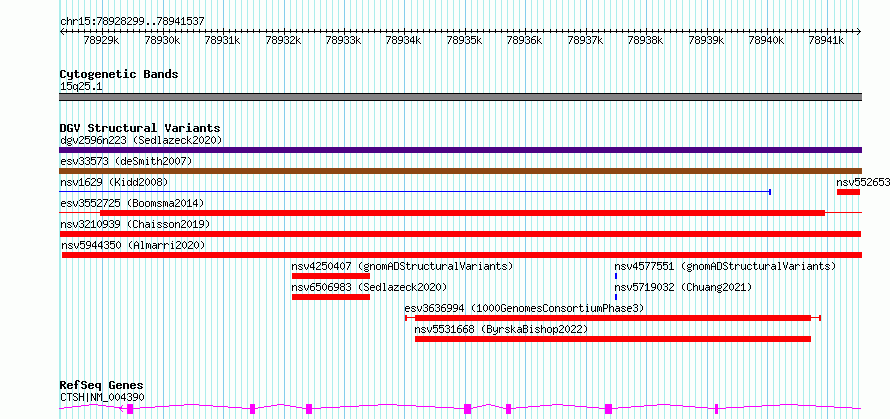Select the red nsv5944350 variant bar
The height and width of the screenshot is (419, 890).
coord(461,255)
